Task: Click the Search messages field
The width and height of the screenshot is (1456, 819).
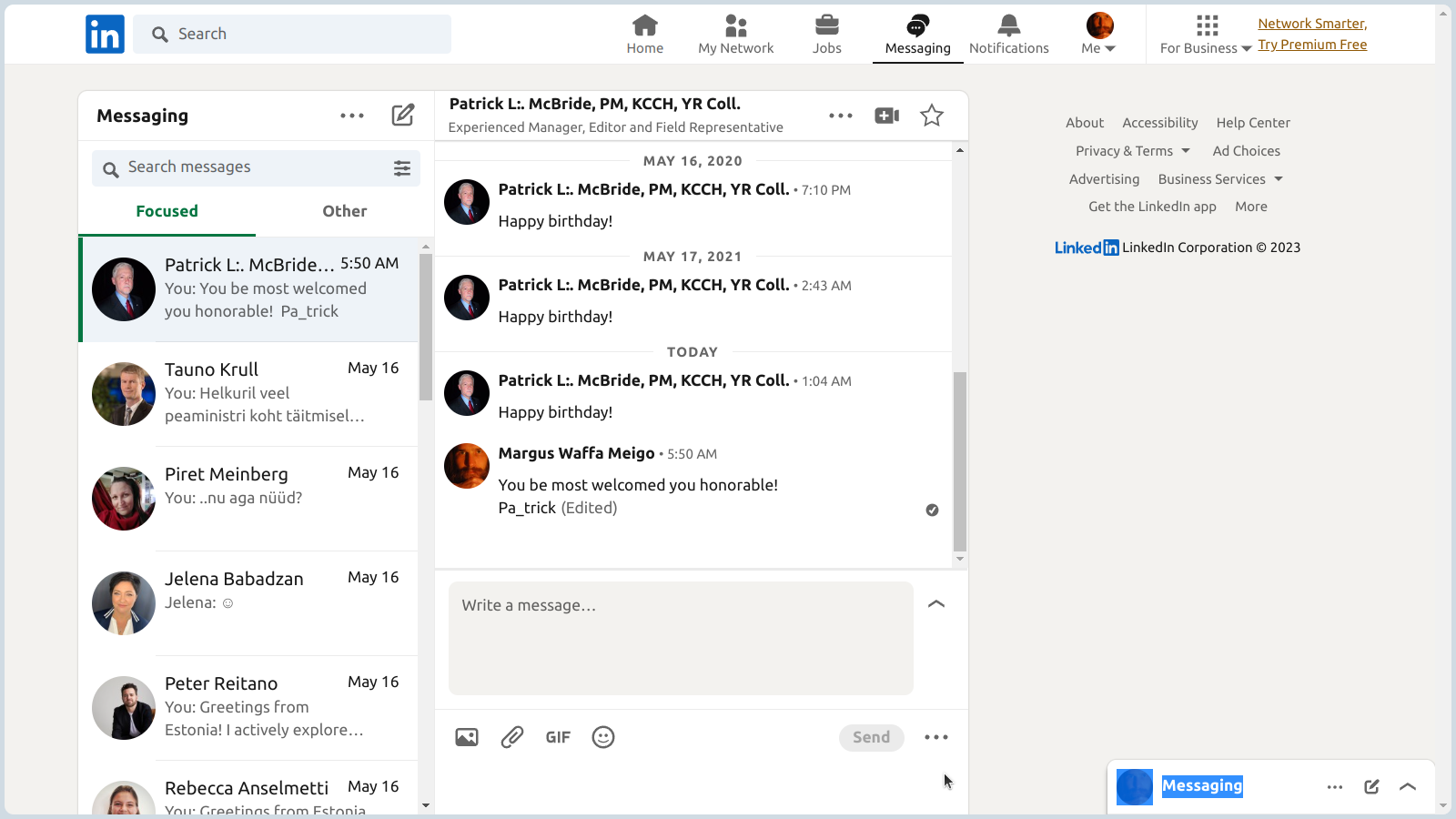Action: pyautogui.click(x=256, y=167)
